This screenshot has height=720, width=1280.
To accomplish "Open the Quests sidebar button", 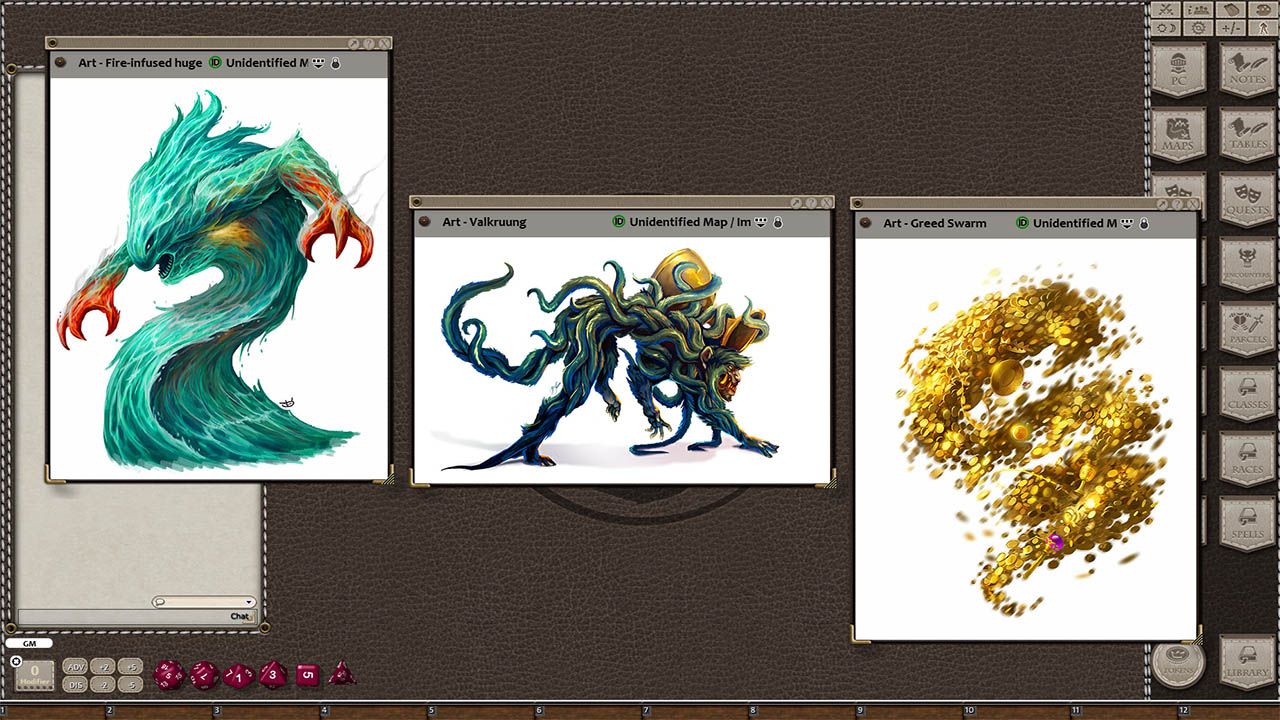I will point(1247,200).
